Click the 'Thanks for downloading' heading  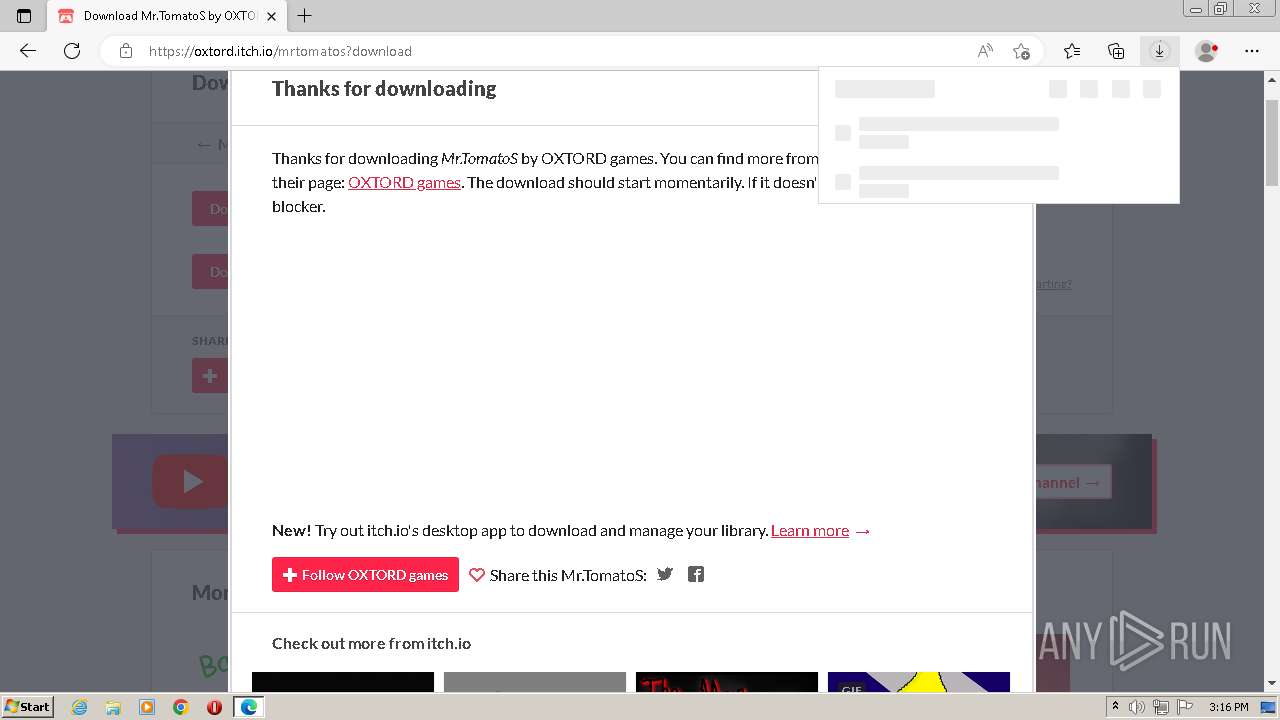point(384,88)
